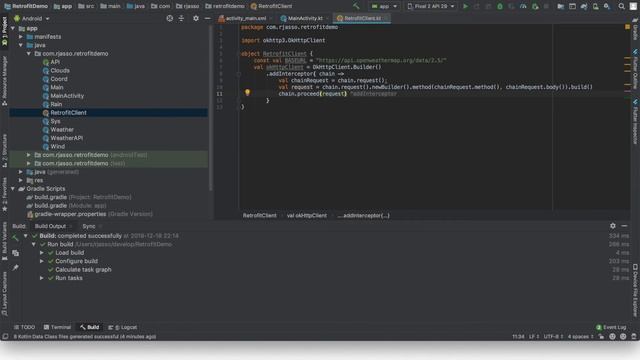The image size is (640, 360).
Task: Expand the Load build step
Action: (x=42, y=253)
